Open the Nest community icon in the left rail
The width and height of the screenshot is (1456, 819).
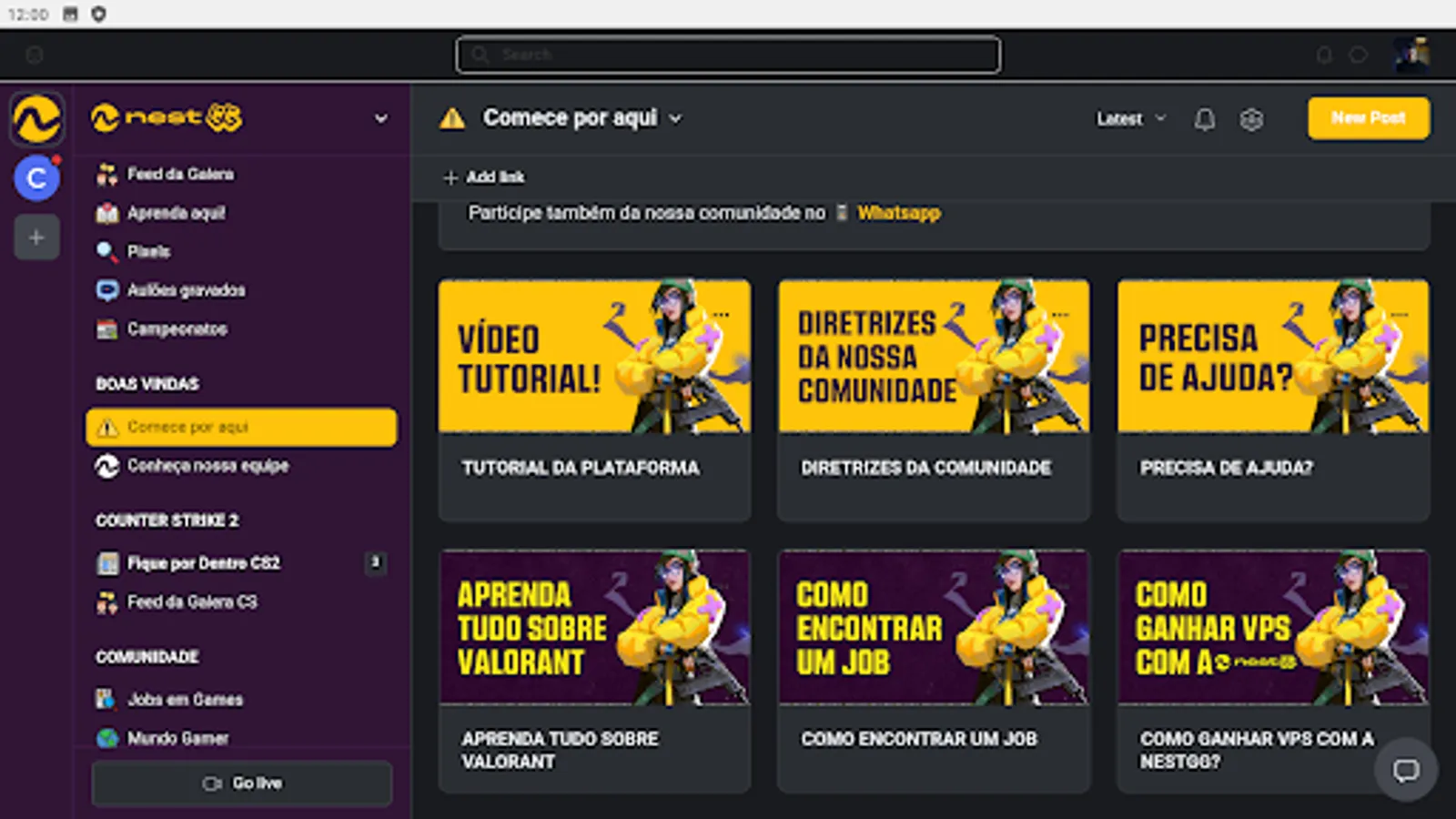[x=36, y=118]
